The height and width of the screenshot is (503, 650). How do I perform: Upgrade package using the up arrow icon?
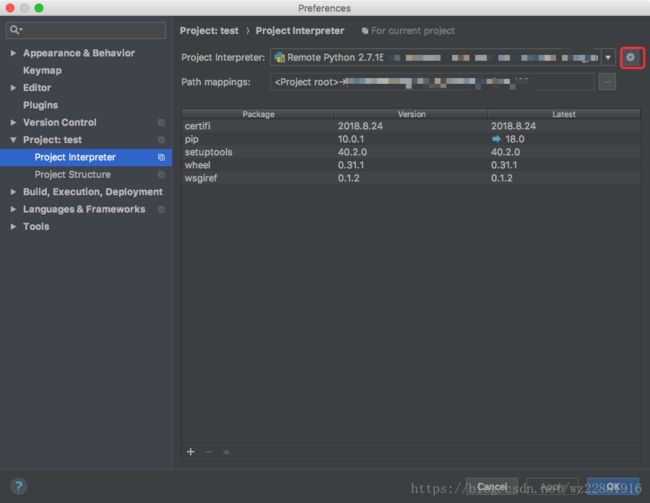click(226, 452)
